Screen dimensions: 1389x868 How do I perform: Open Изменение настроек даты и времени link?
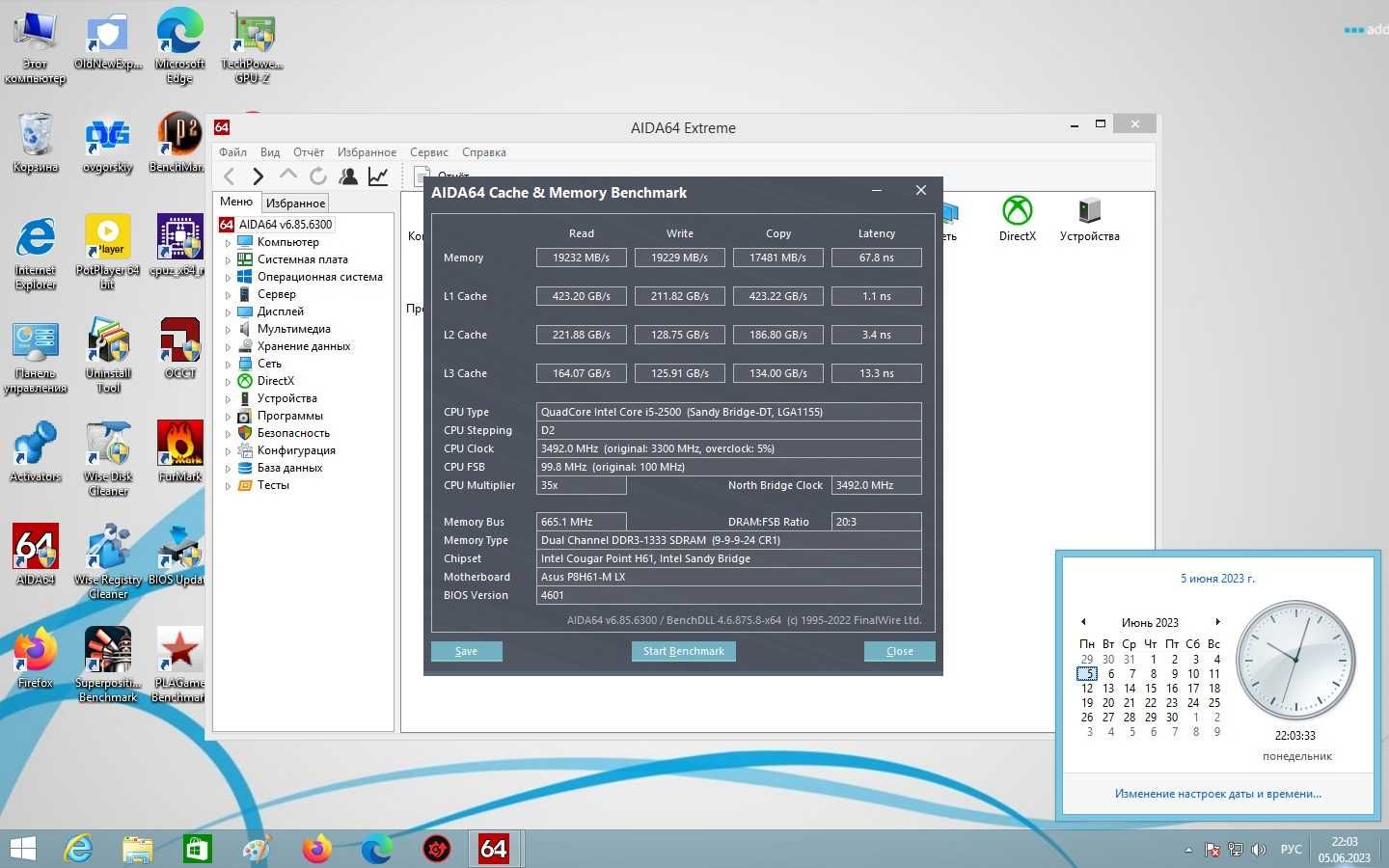click(1218, 794)
